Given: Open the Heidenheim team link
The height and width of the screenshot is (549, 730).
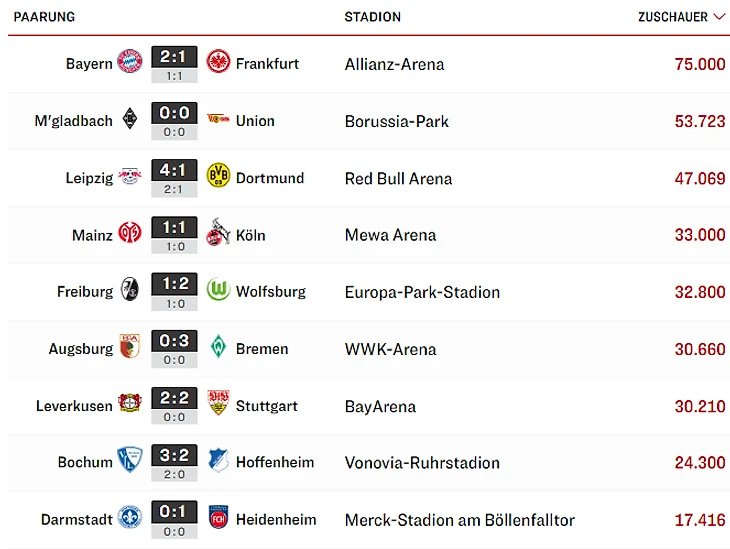Looking at the screenshot, I should 276,519.
